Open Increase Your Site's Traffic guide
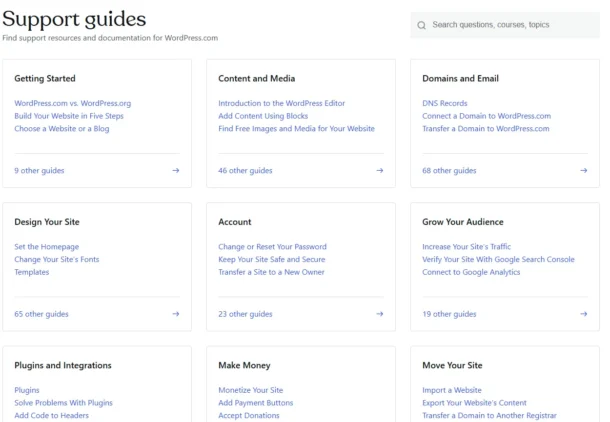The height and width of the screenshot is (422, 610). (466, 247)
